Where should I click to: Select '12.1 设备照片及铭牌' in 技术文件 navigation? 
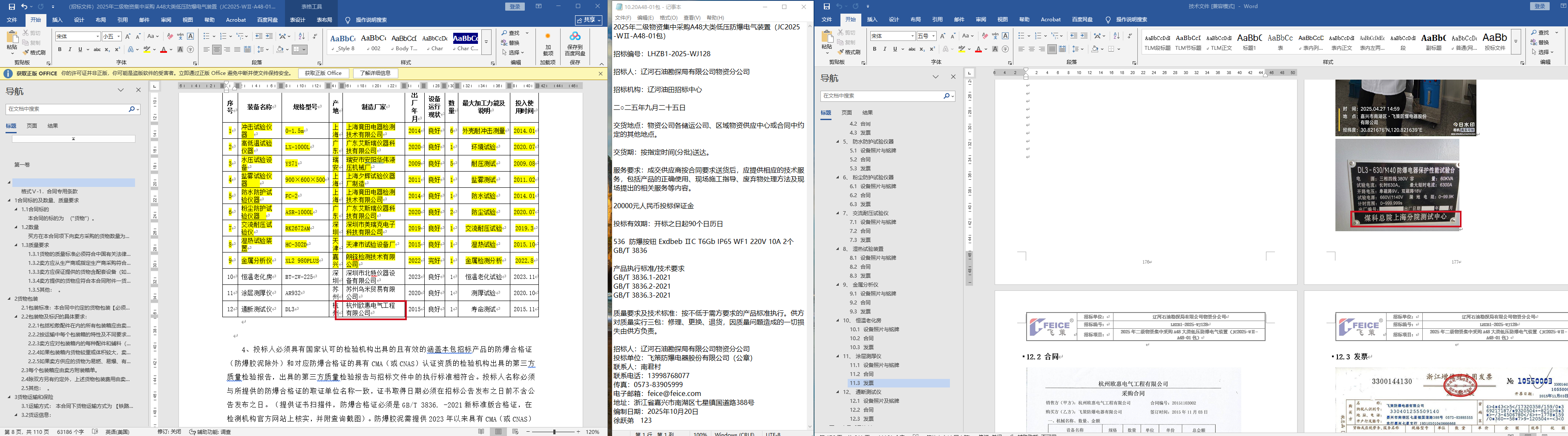point(875,401)
